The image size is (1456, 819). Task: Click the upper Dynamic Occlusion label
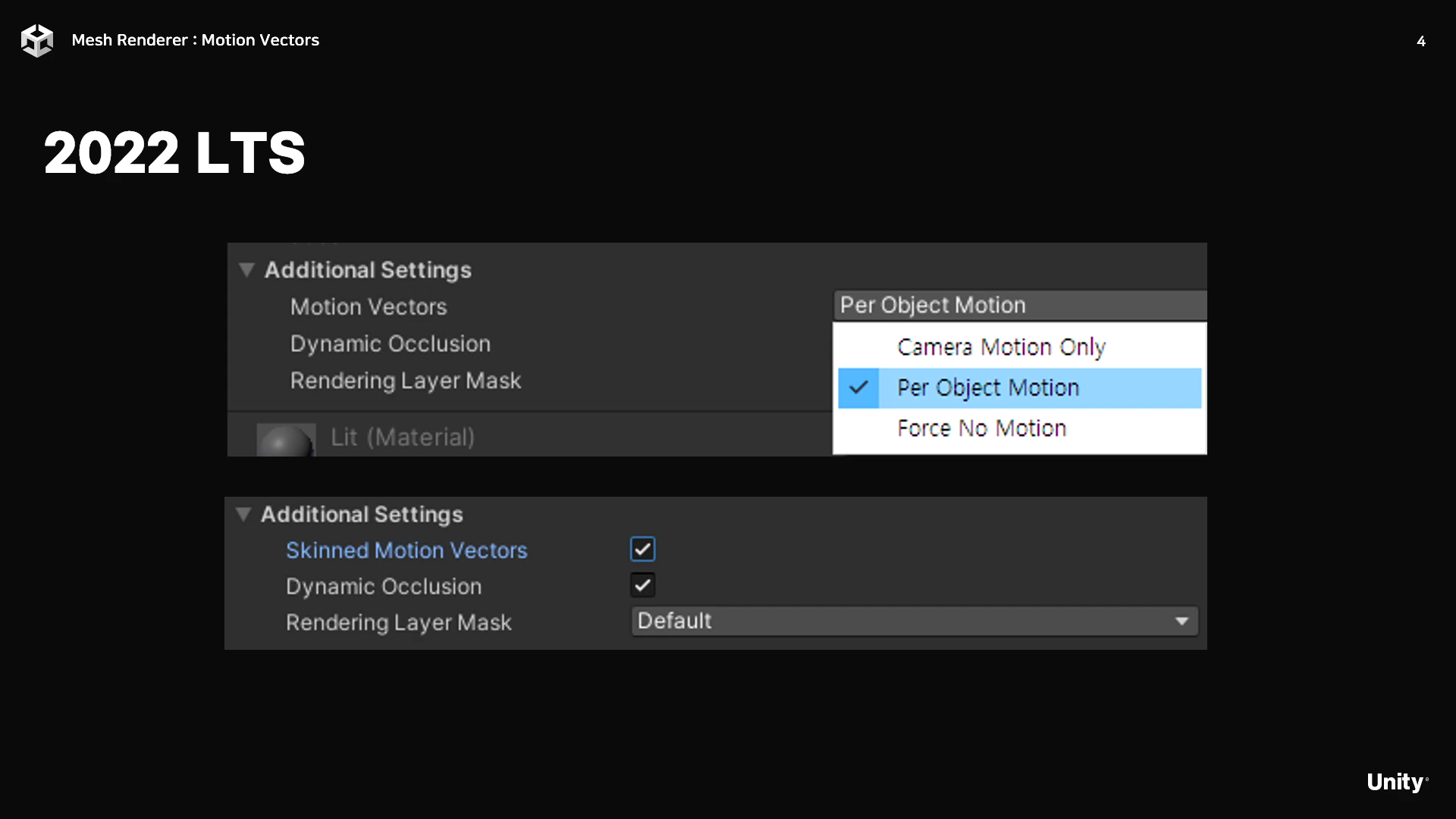tap(390, 344)
